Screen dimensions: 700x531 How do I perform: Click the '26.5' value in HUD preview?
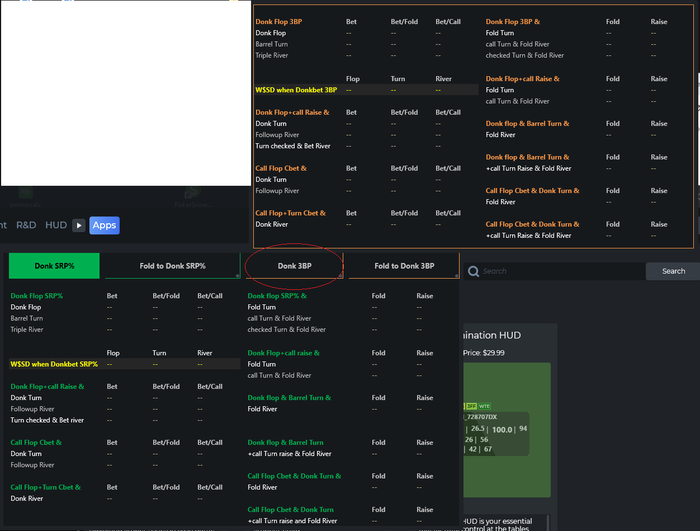point(478,428)
